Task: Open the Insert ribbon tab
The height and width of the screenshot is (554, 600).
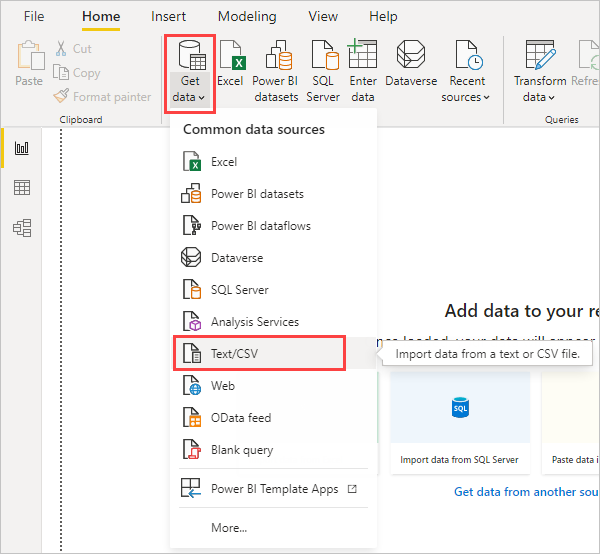Action: [168, 17]
